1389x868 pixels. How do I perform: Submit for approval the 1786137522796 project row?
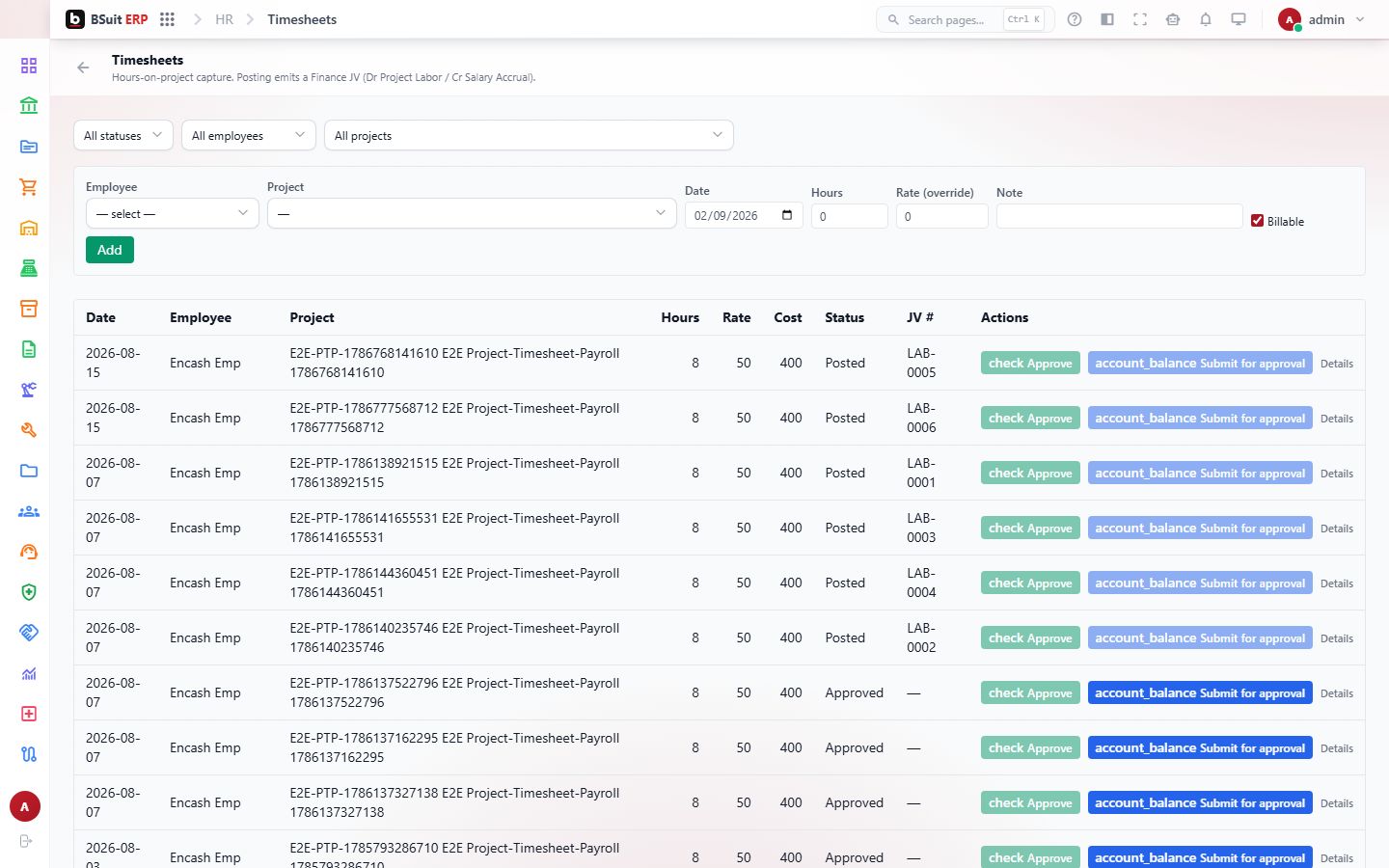(x=1200, y=692)
